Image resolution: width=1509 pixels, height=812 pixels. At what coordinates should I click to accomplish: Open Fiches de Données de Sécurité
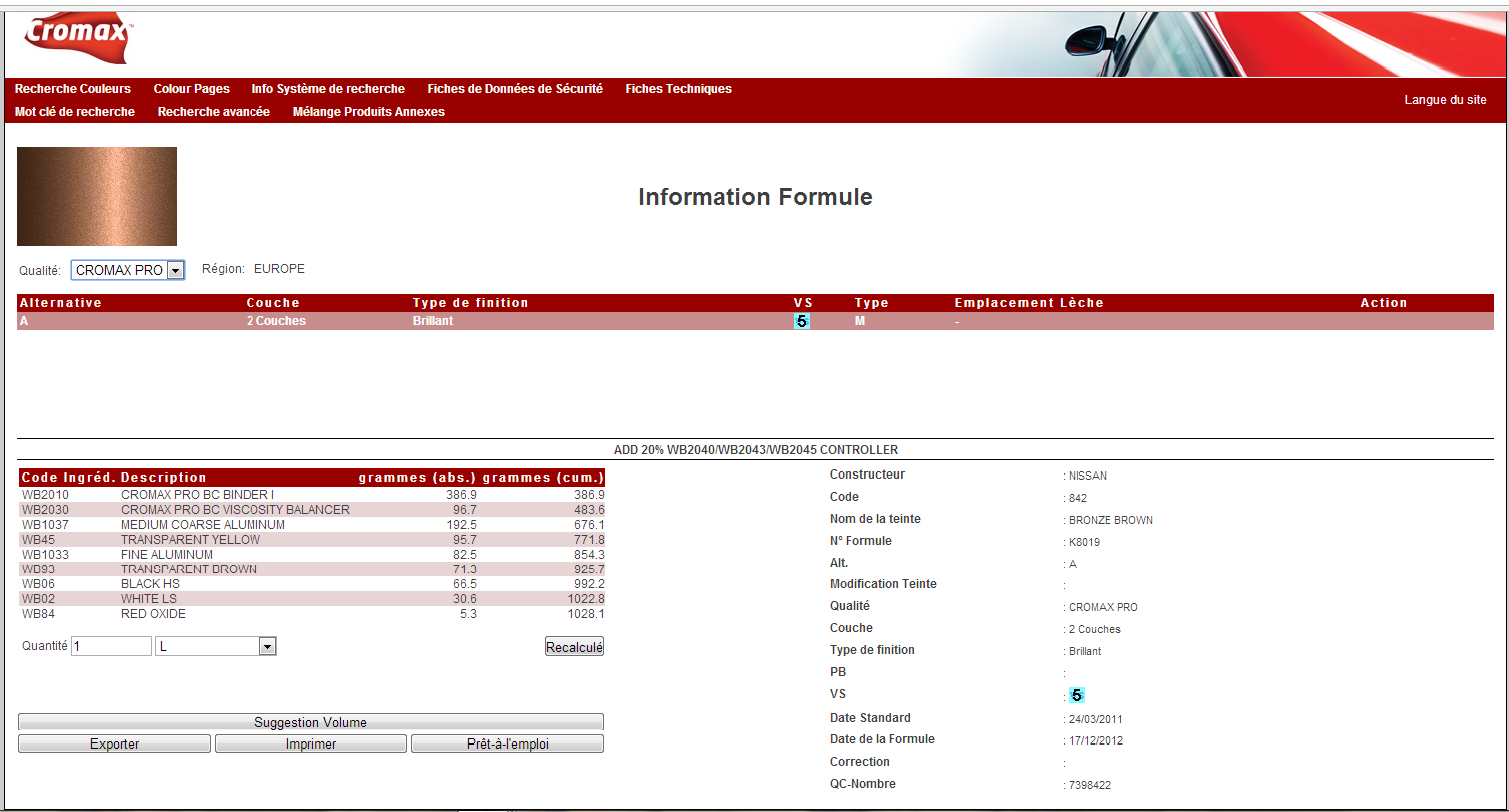pos(515,89)
